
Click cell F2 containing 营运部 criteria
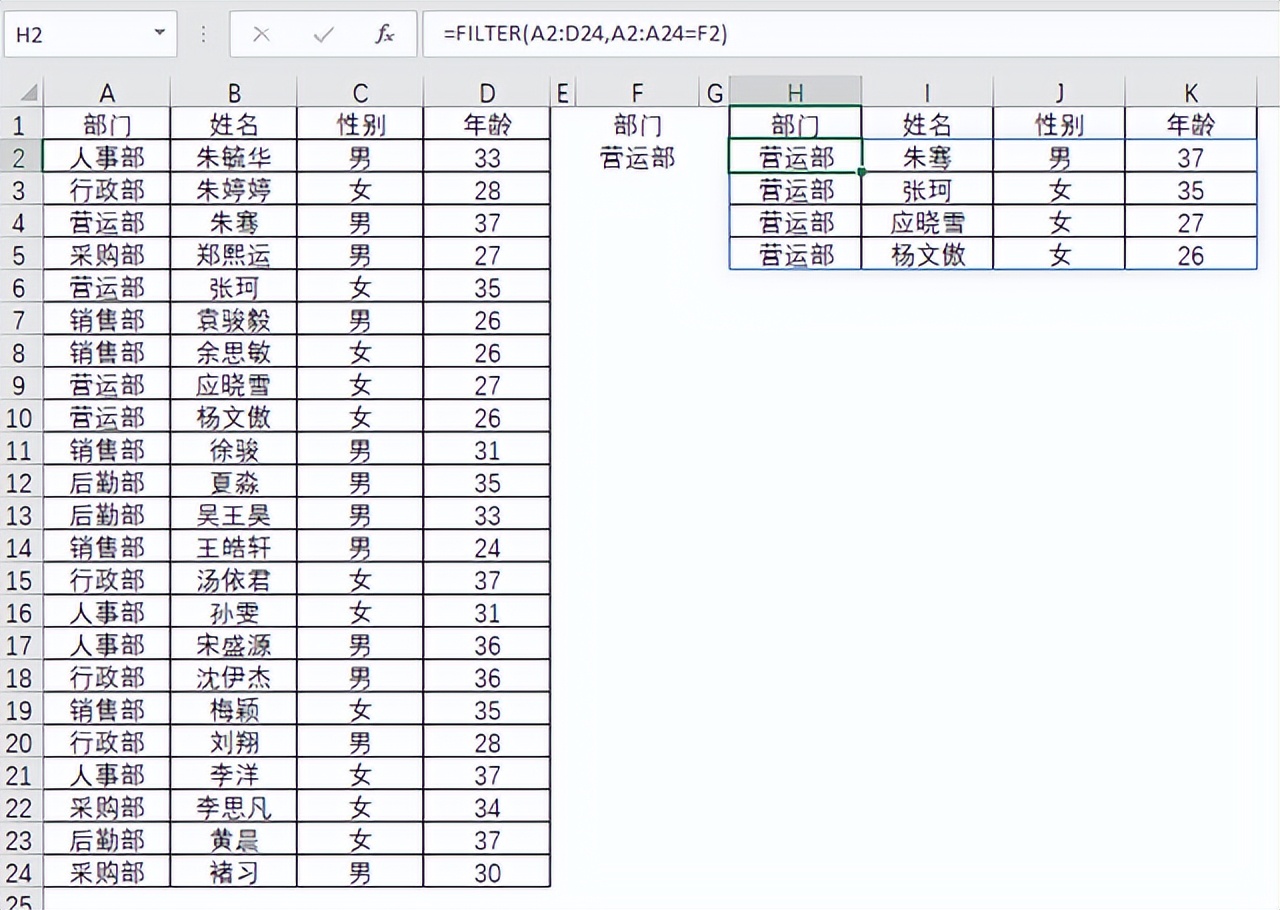point(638,158)
